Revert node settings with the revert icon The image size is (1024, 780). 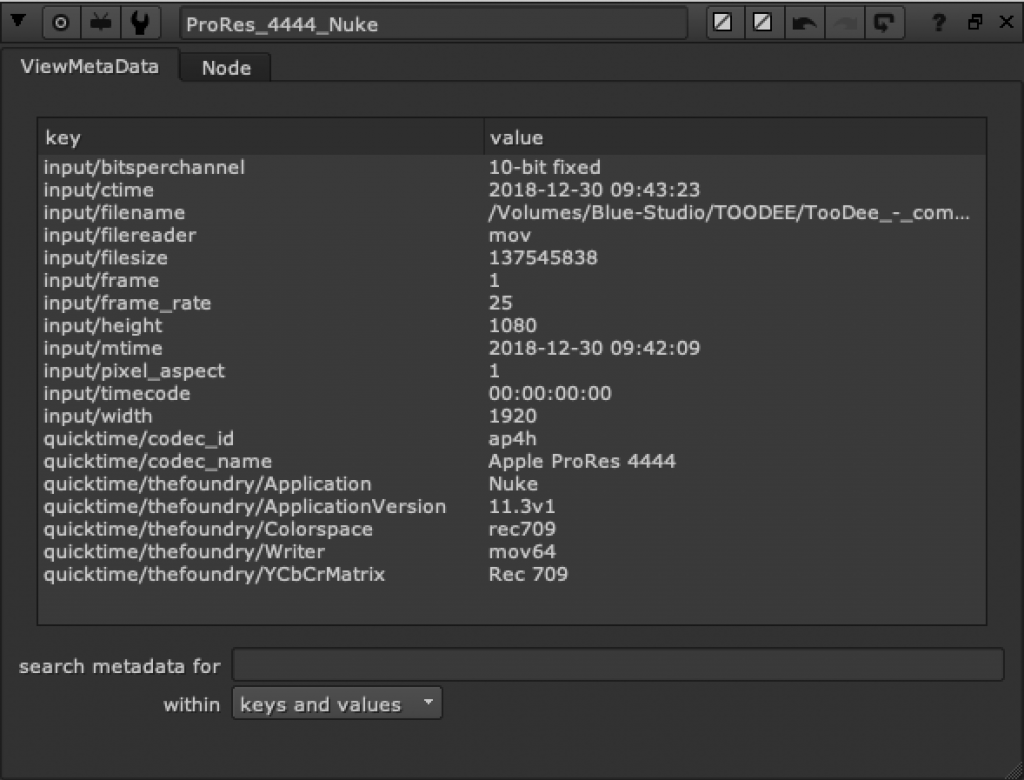(x=884, y=23)
